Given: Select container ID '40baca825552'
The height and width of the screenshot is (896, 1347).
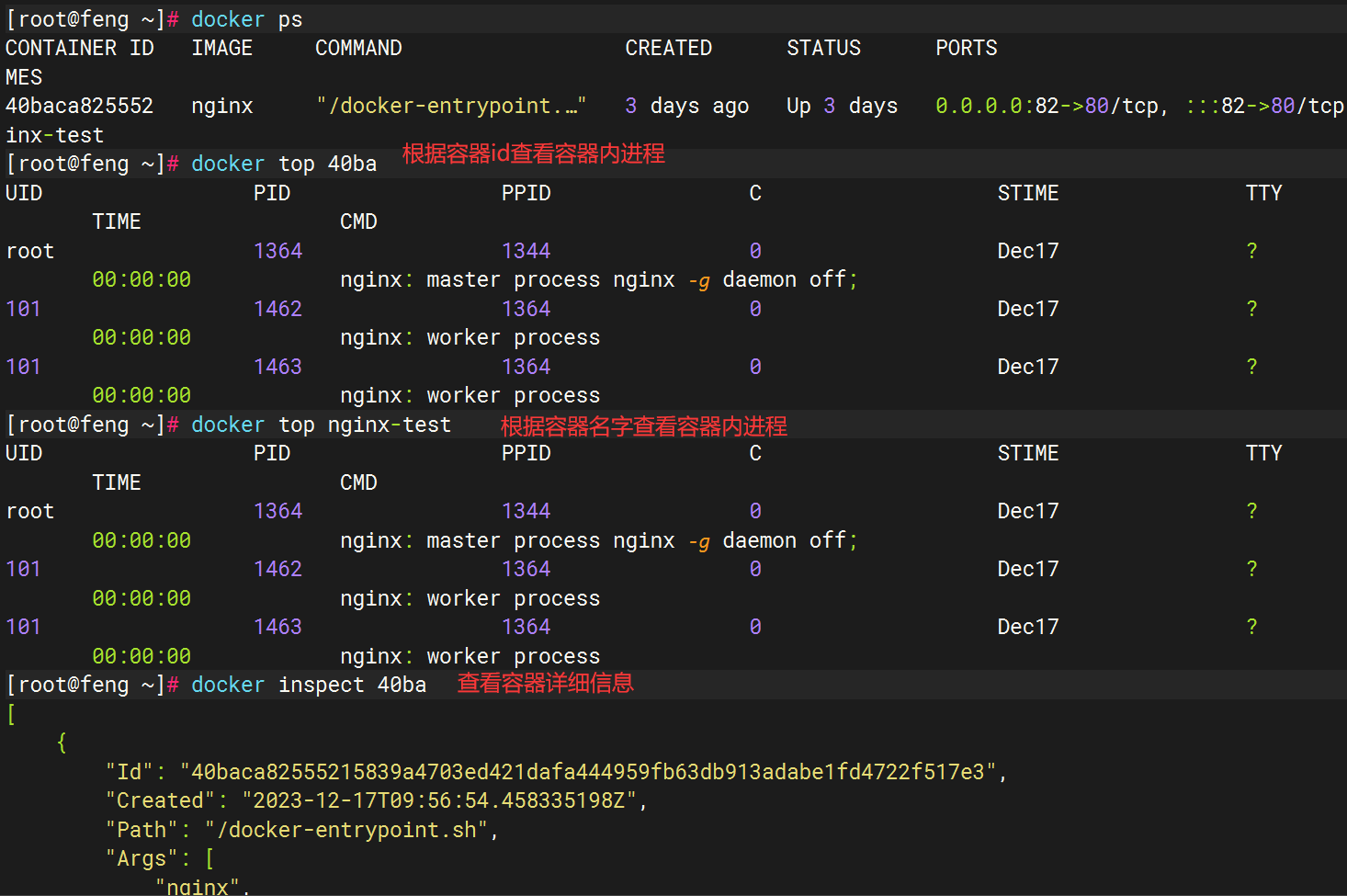Looking at the screenshot, I should pyautogui.click(x=80, y=106).
